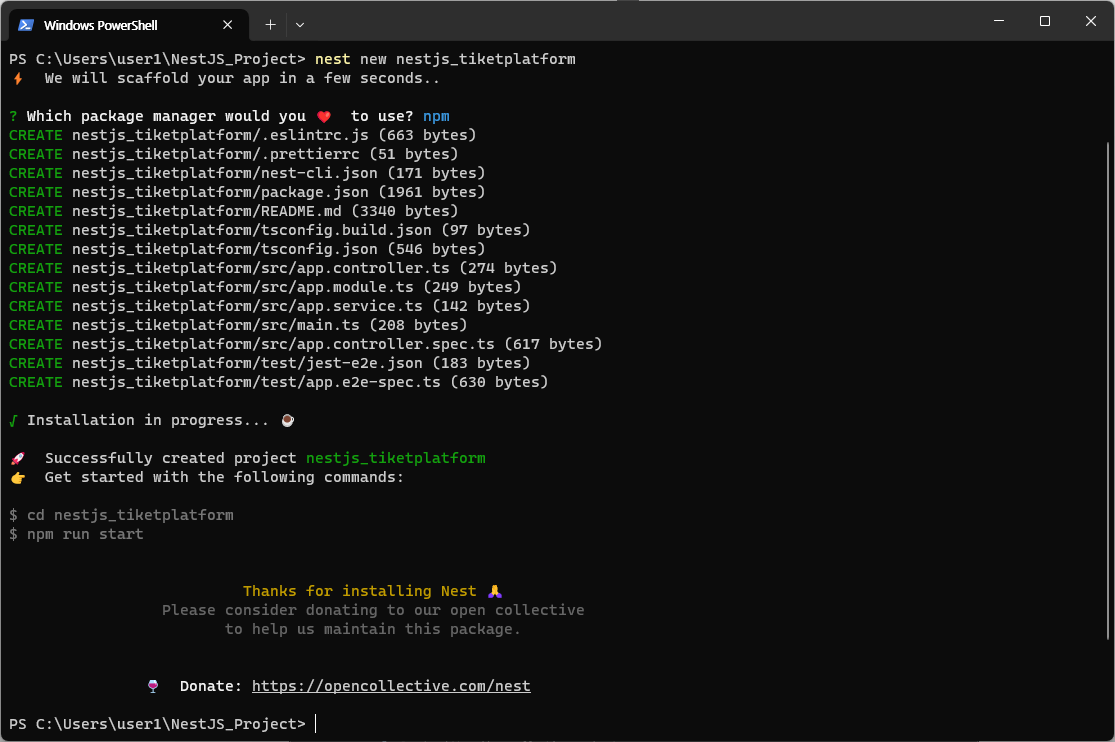Click 'to help us maintain this package.' text
Screen dimensions: 1115x742
373,629
